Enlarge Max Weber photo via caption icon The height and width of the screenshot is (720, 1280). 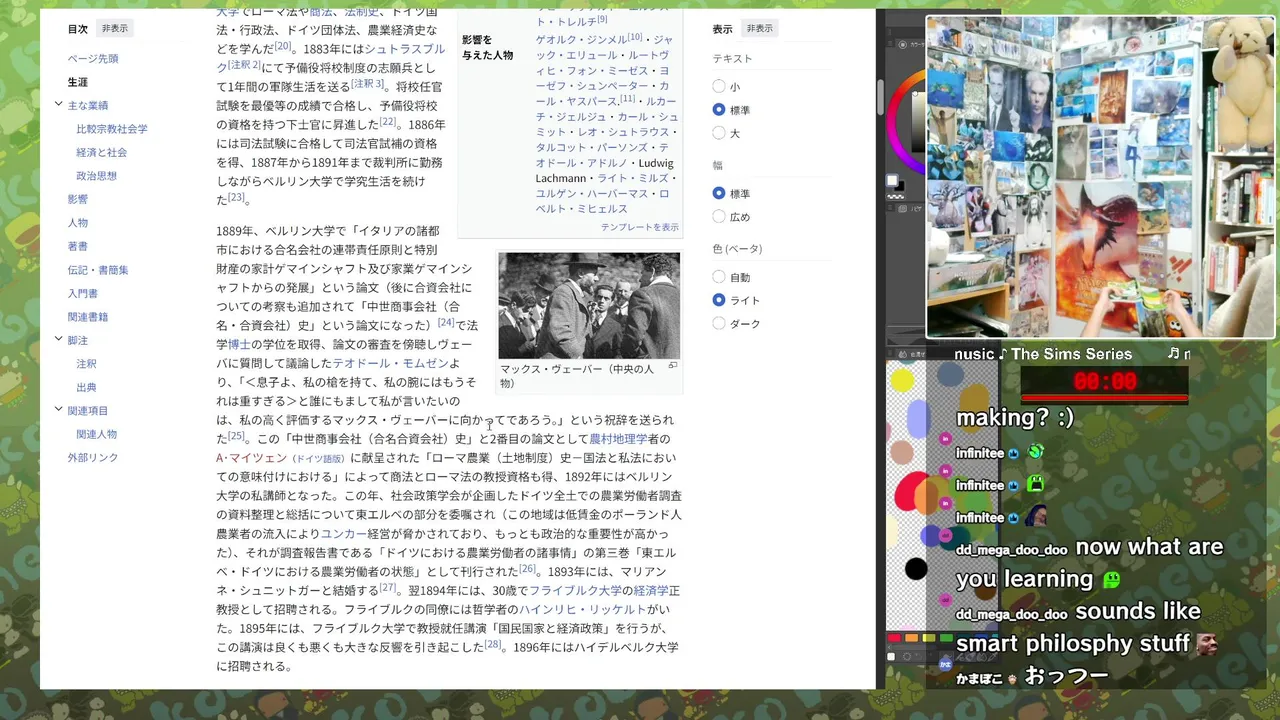(x=673, y=366)
